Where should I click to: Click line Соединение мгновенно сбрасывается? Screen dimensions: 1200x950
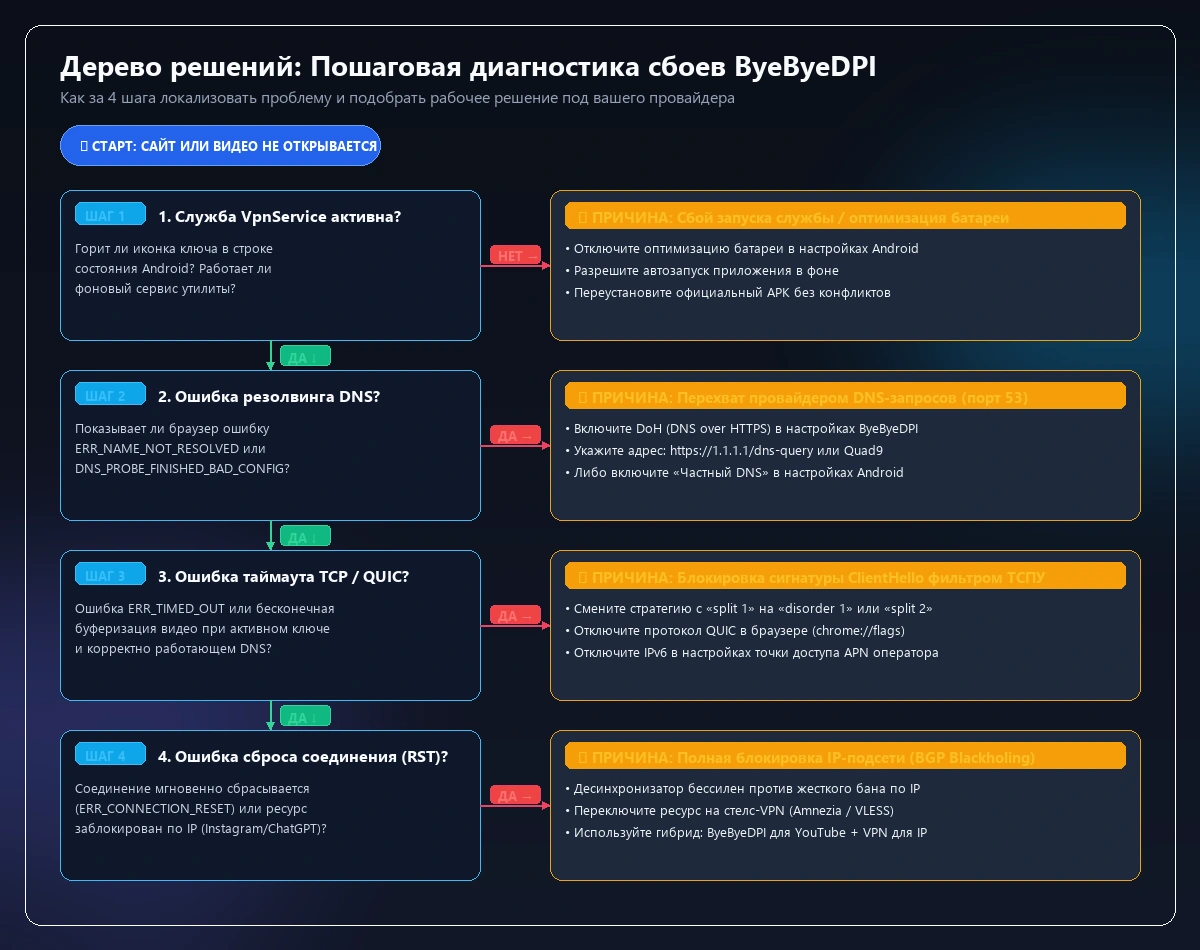192,789
